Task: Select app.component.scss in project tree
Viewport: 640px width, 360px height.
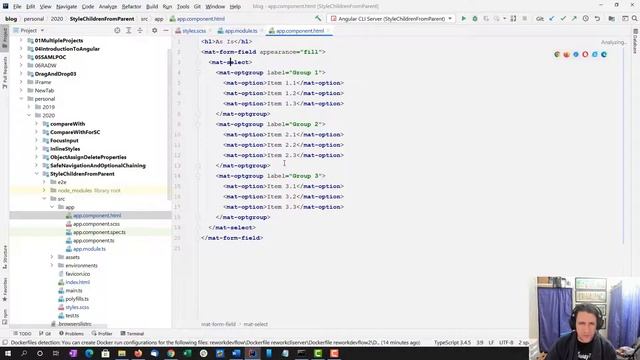Action: tap(96, 224)
